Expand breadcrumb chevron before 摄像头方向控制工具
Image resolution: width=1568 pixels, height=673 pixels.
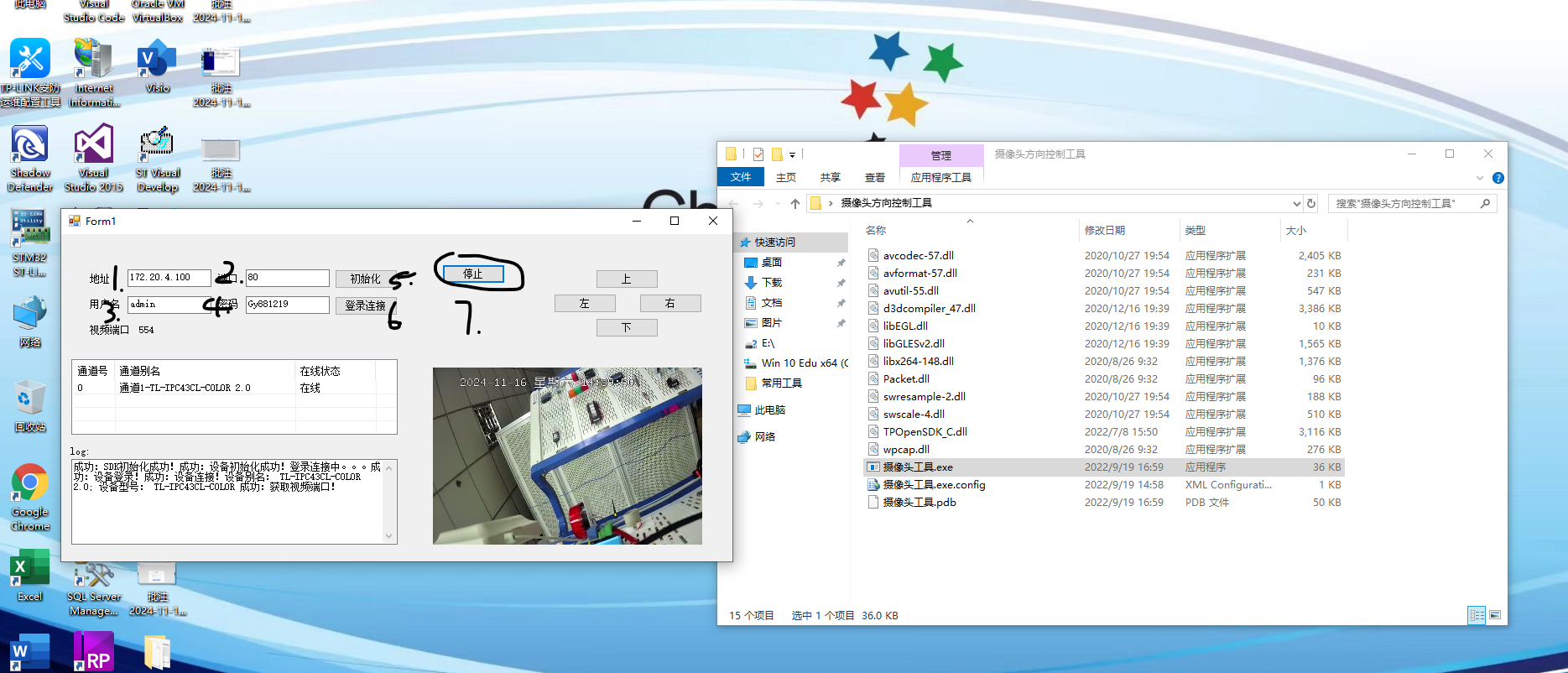831,203
